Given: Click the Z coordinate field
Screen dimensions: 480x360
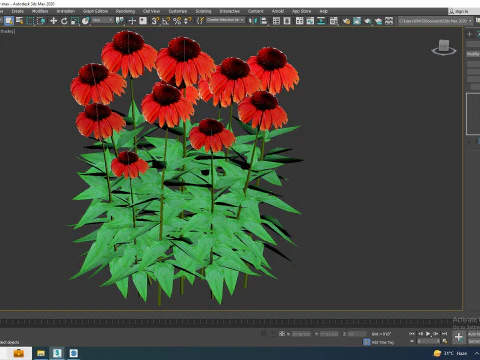Looking at the screenshot, I should [x=357, y=334].
